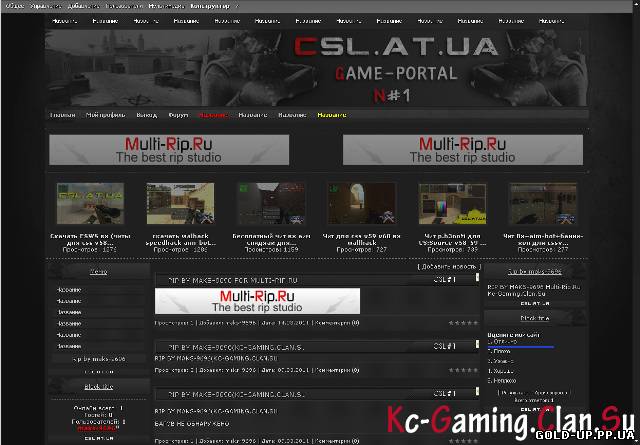Open the wallhack speedhack aim bot thumbnail
Screen dimensions: 640x445
(180, 203)
